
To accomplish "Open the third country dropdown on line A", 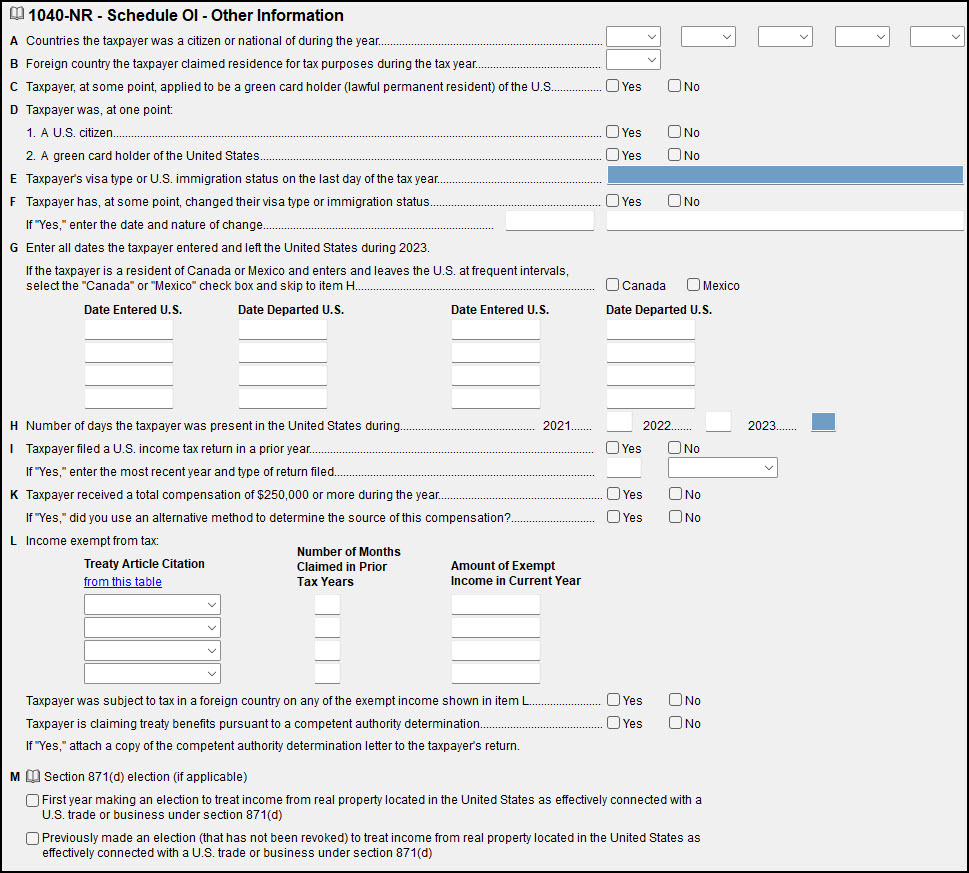I will tap(785, 37).
